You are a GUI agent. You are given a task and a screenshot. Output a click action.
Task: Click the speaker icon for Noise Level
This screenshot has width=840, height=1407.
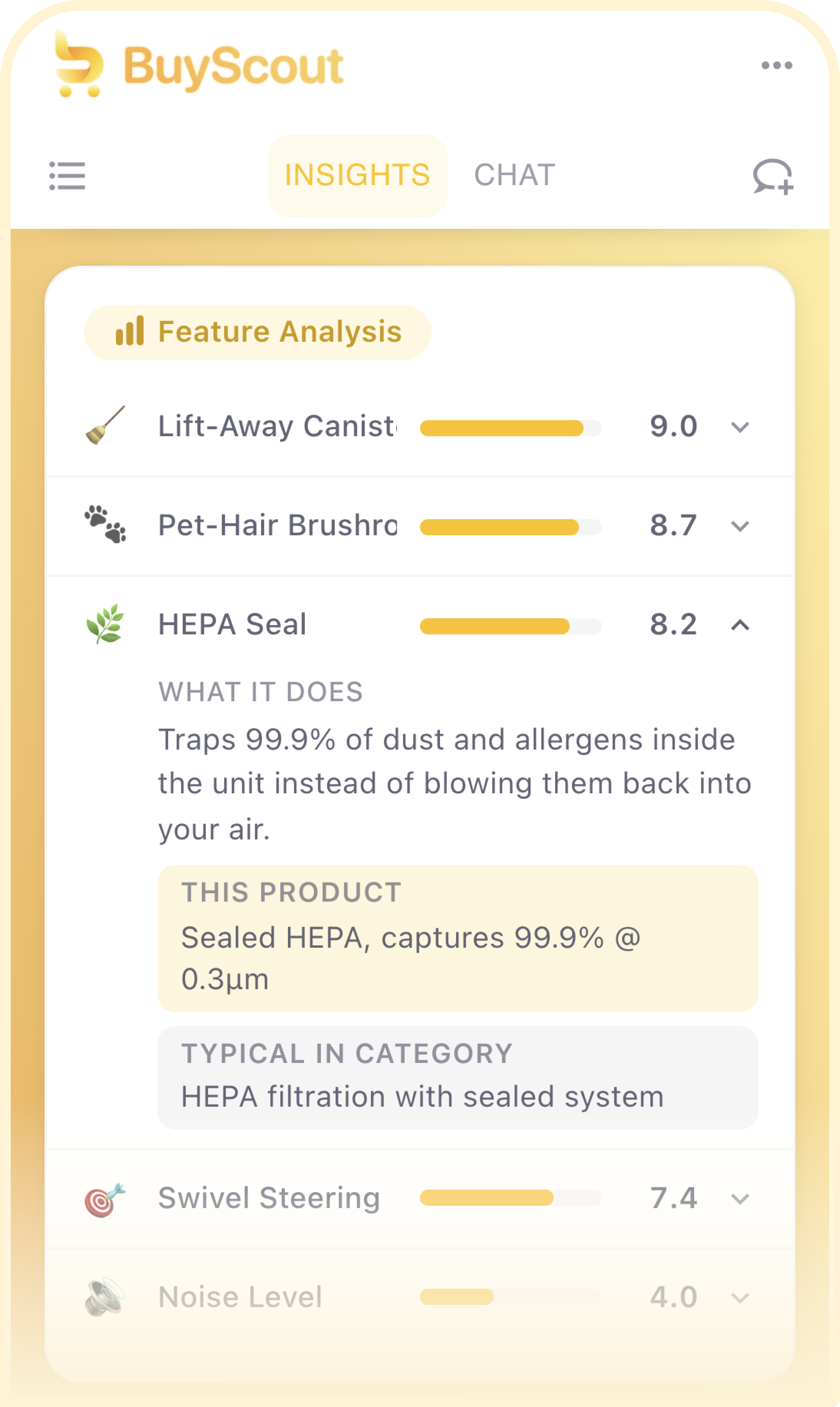pos(105,1297)
